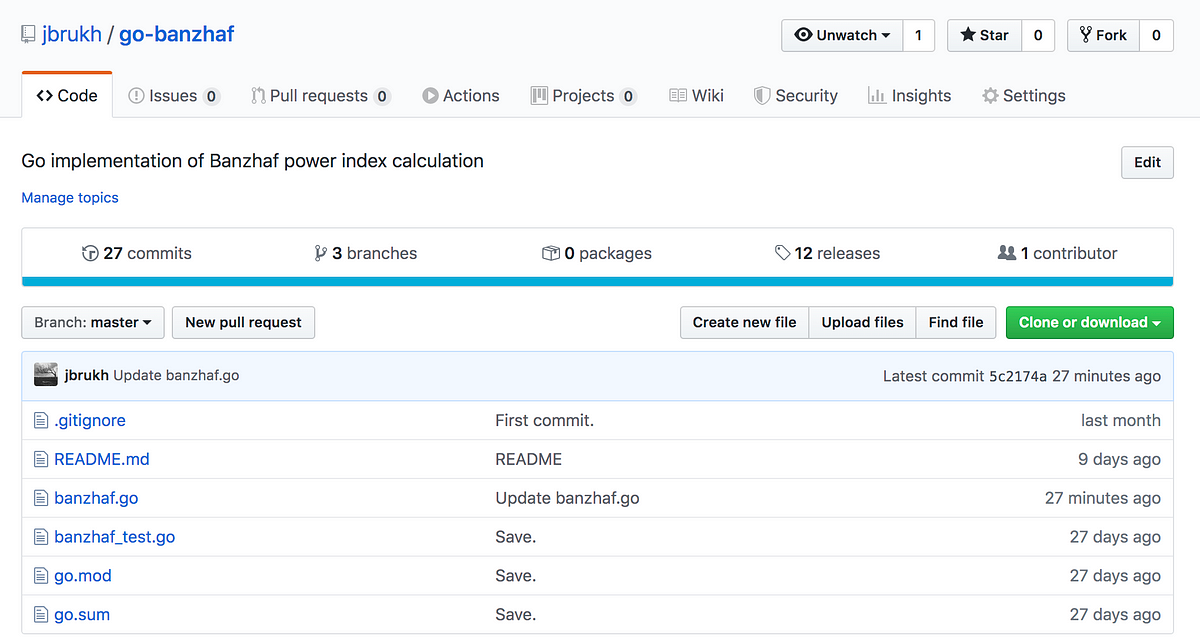Open the banzhaf_test.go file
The width and height of the screenshot is (1200, 644).
pyautogui.click(x=115, y=537)
